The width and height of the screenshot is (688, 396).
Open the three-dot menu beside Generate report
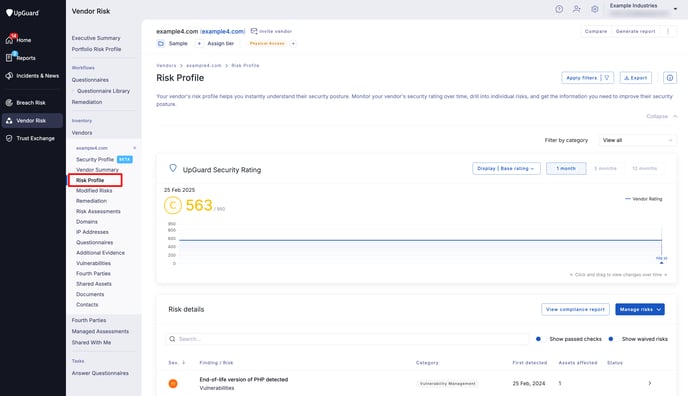click(x=668, y=31)
